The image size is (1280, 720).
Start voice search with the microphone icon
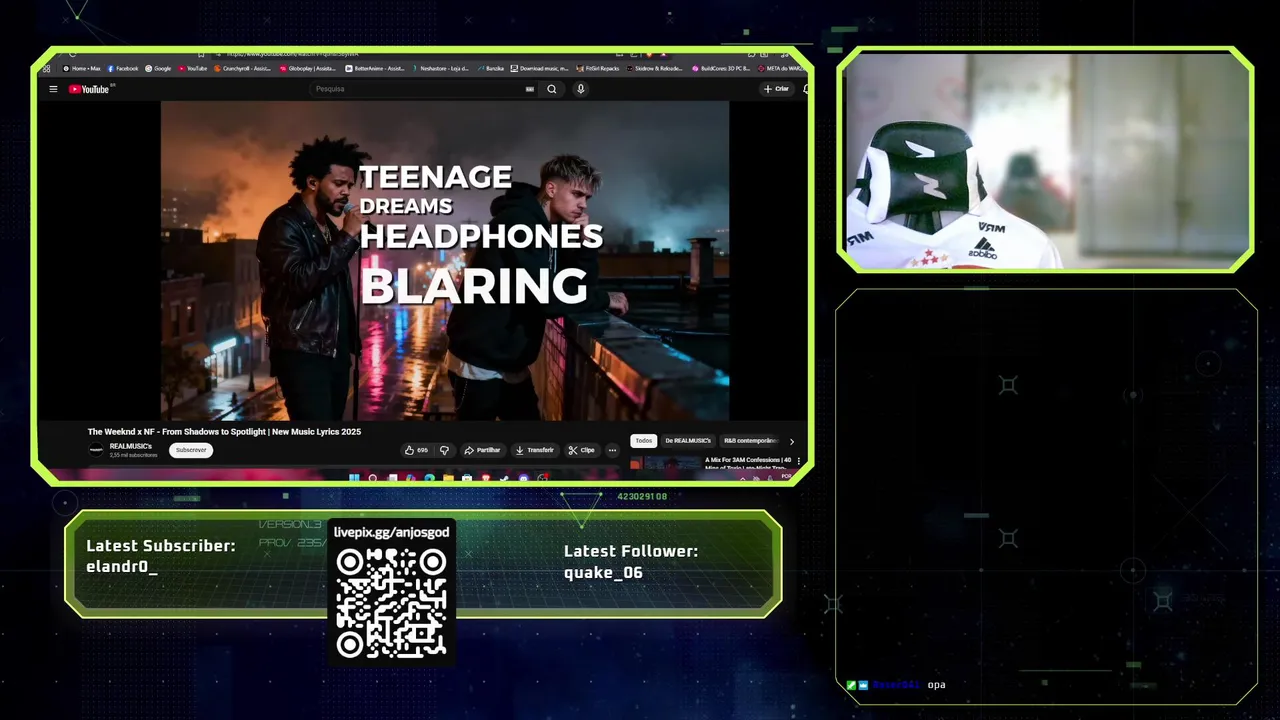580,89
